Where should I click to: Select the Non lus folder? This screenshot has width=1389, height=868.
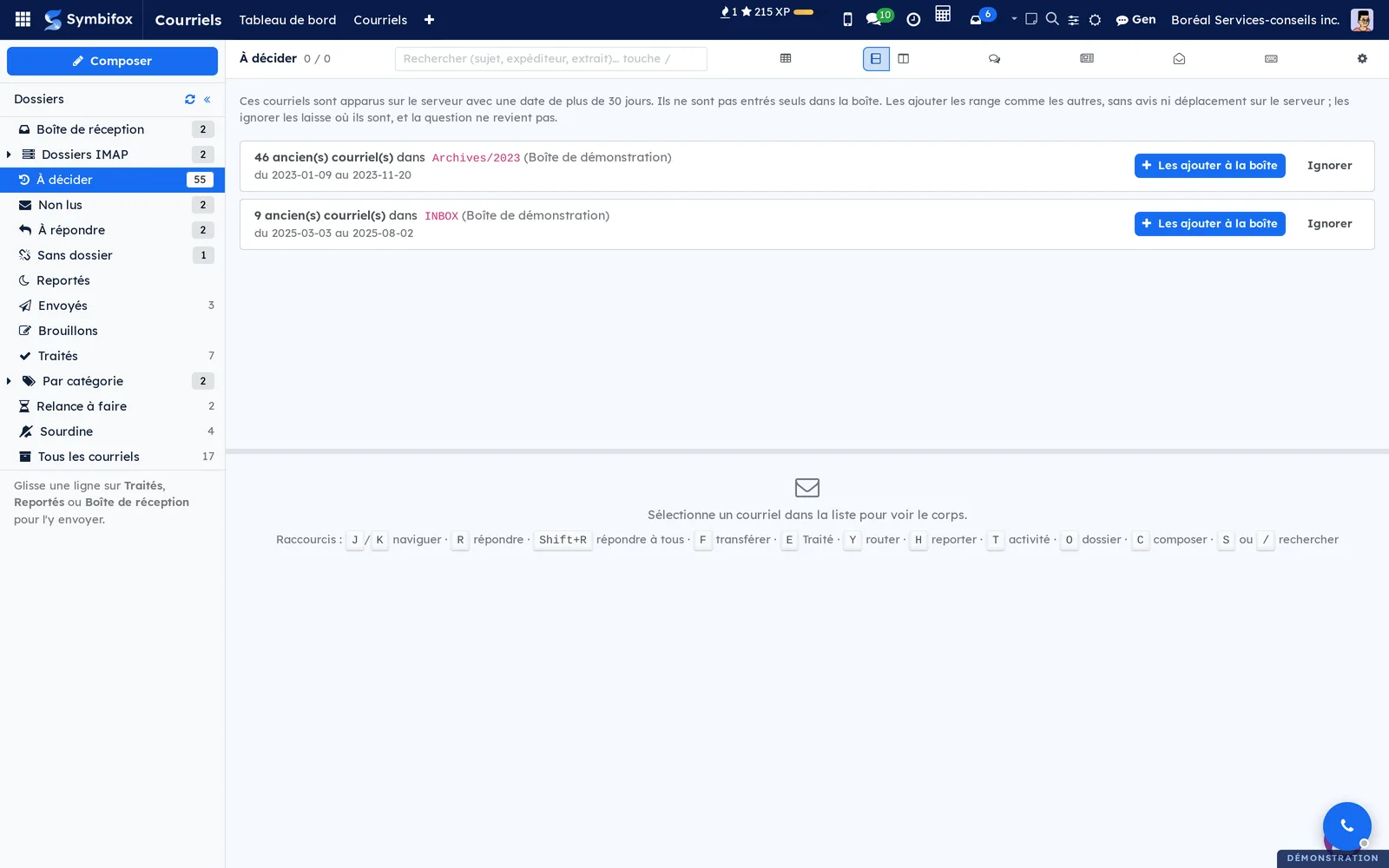point(112,205)
